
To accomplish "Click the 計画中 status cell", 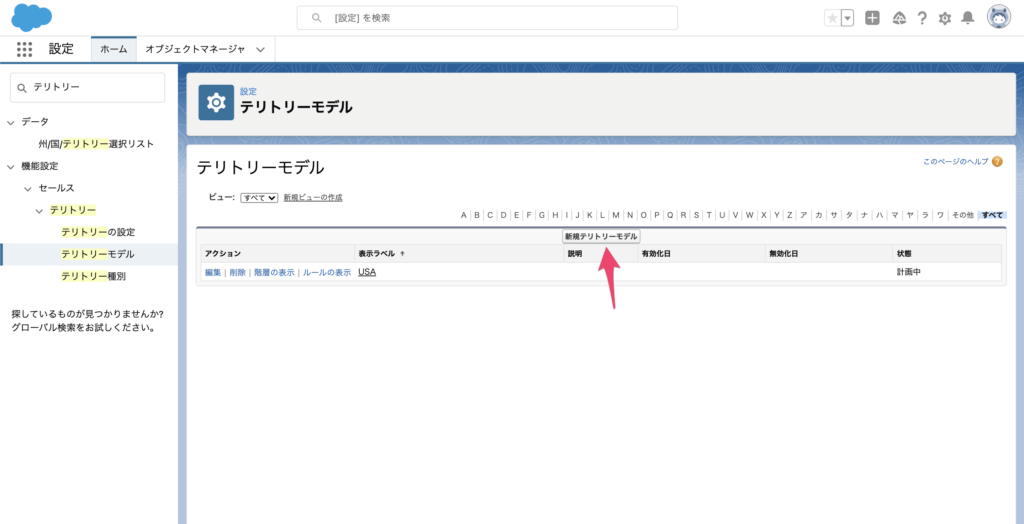I will pos(908,272).
